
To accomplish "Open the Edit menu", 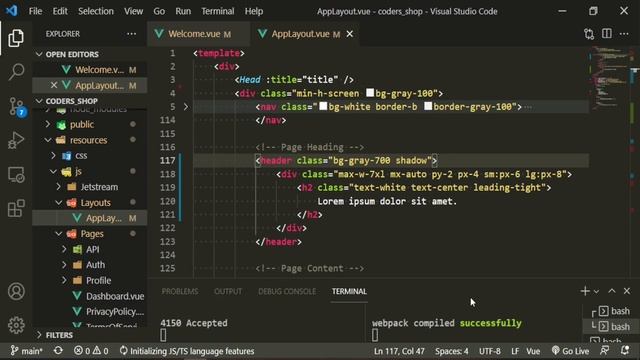I will point(60,11).
